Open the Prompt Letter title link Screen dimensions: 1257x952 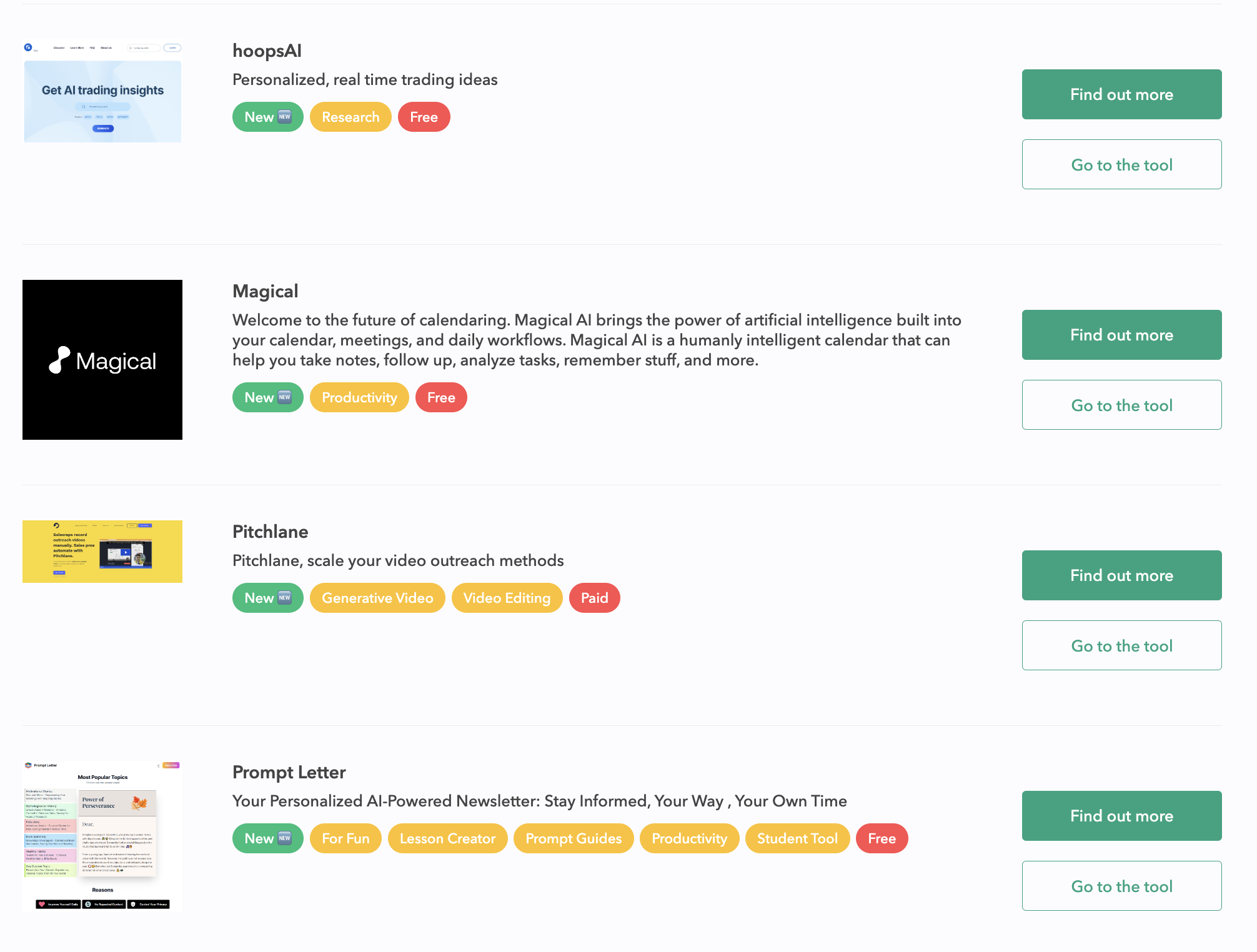(289, 772)
